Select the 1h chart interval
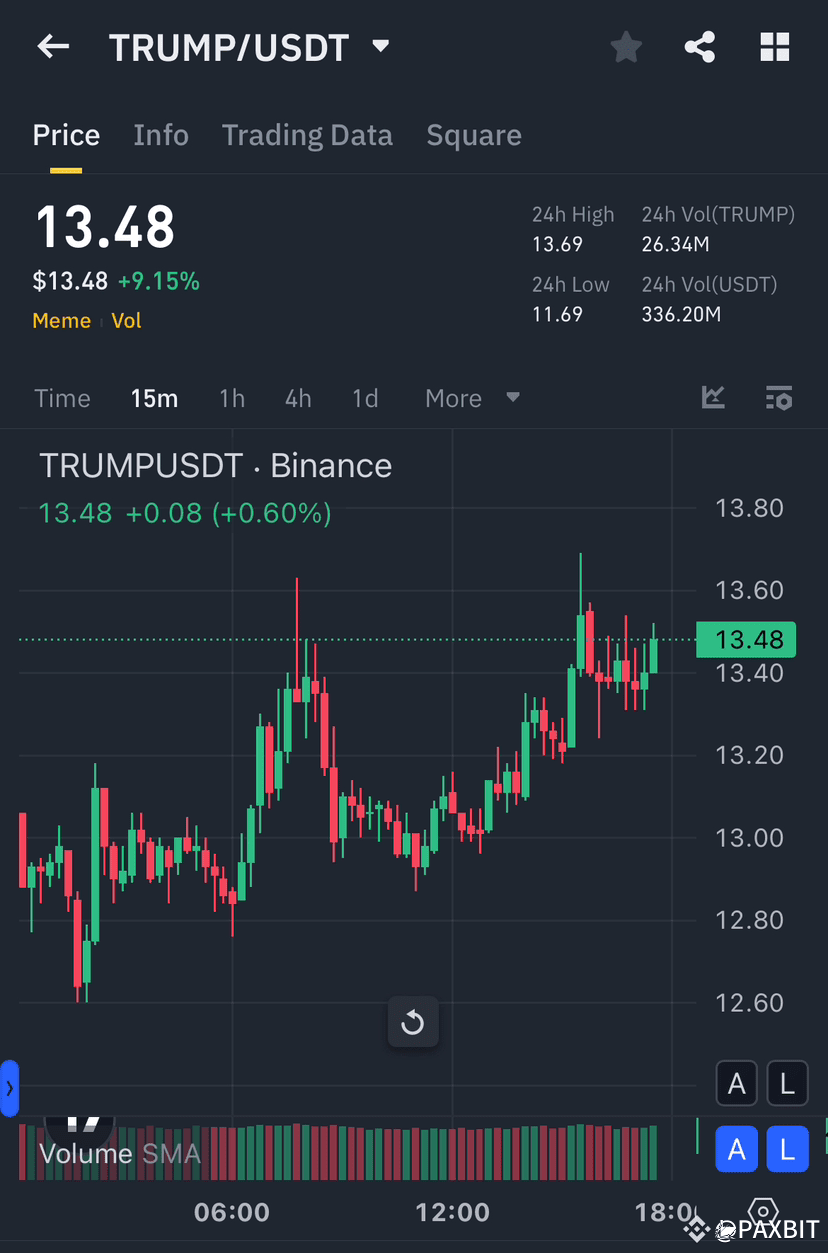The height and width of the screenshot is (1253, 828). [232, 399]
